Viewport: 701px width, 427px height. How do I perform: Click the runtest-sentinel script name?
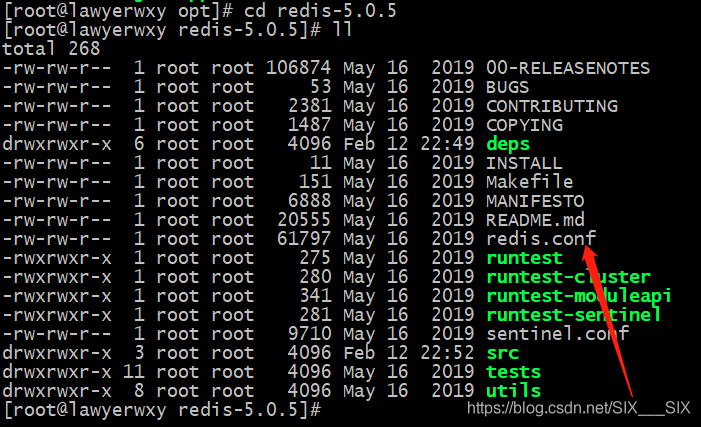pyautogui.click(x=574, y=315)
